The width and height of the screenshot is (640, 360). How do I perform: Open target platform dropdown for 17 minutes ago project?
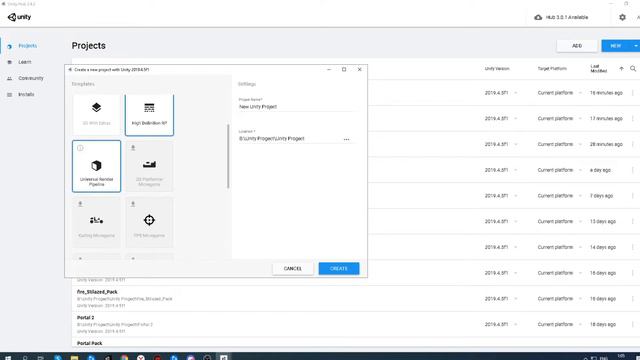(580, 119)
